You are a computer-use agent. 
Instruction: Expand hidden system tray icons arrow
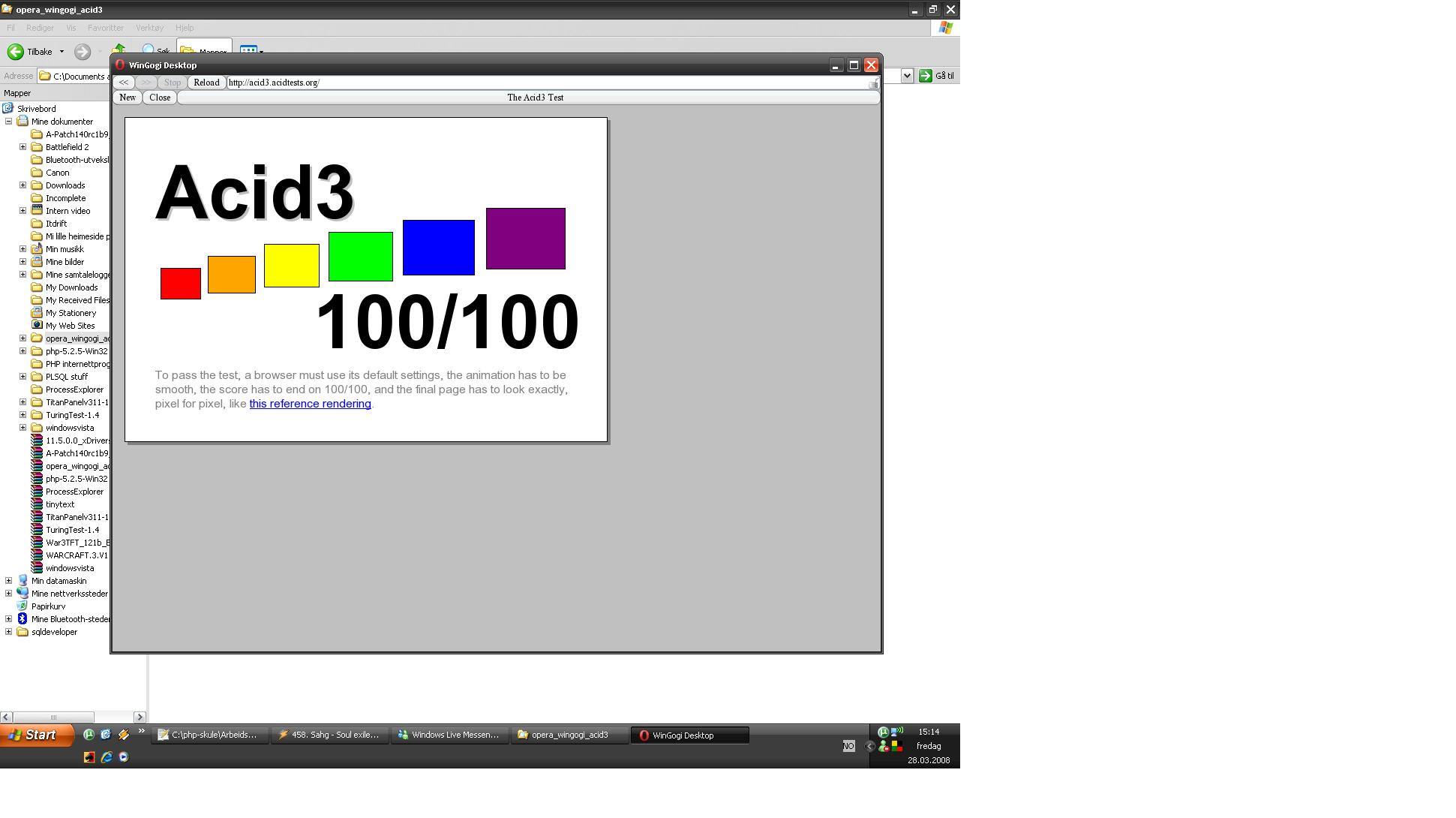pyautogui.click(x=870, y=746)
